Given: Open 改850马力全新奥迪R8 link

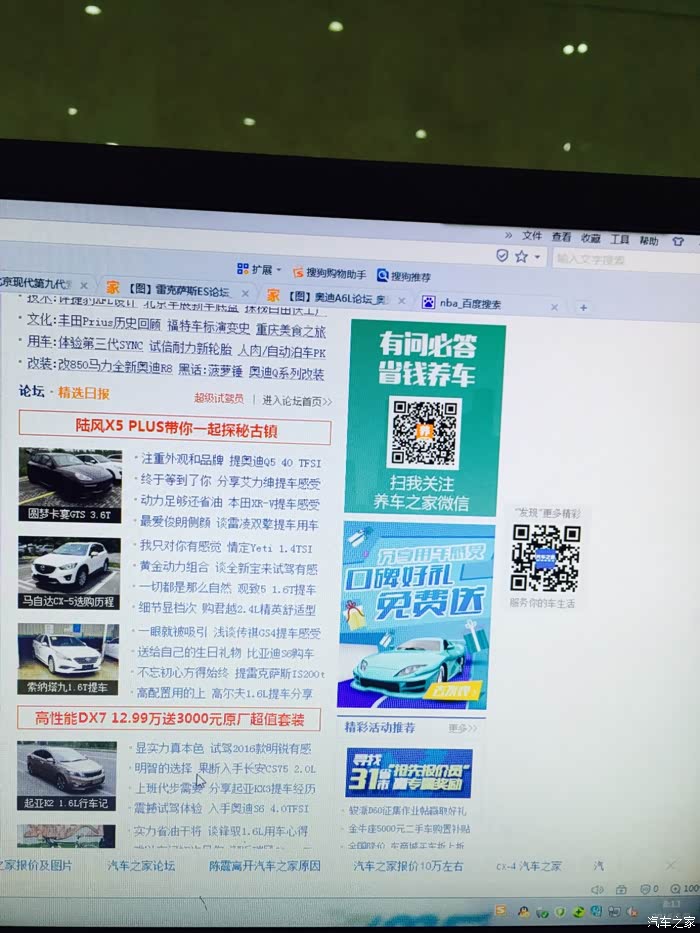Looking at the screenshot, I should pos(115,366).
